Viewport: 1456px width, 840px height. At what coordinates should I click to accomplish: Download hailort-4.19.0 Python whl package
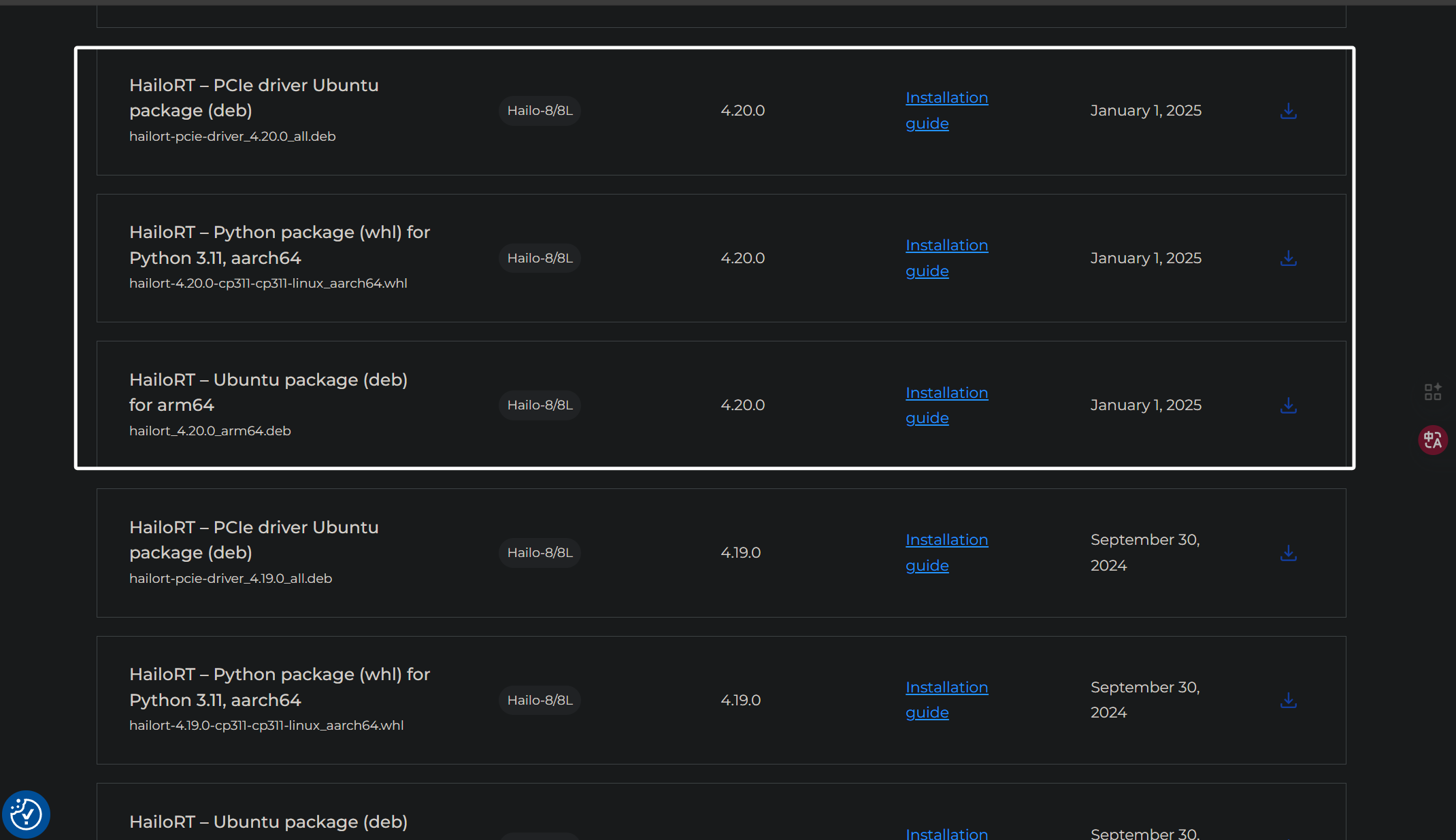point(1288,700)
